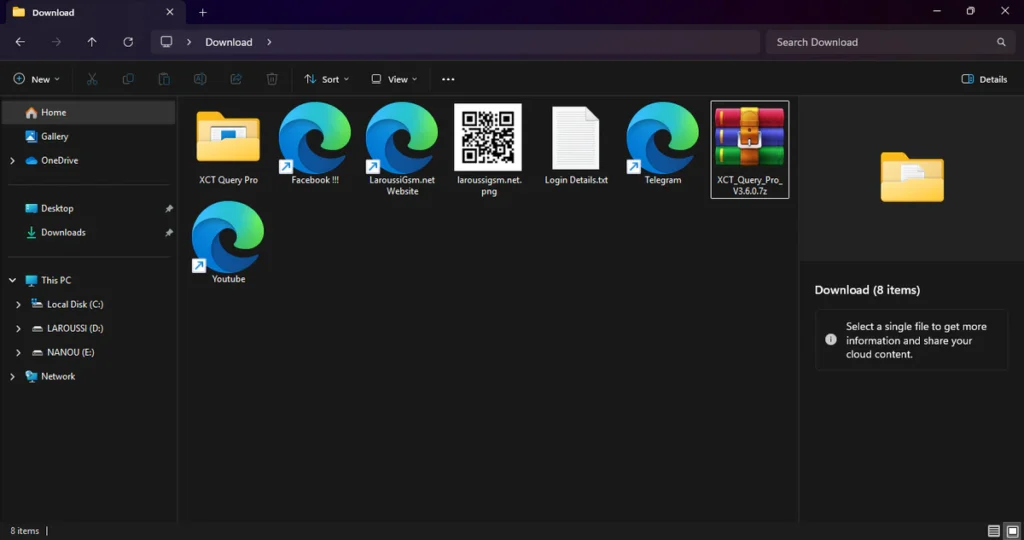This screenshot has width=1024, height=540.
Task: Select the Telegram shortcut icon
Action: click(662, 144)
